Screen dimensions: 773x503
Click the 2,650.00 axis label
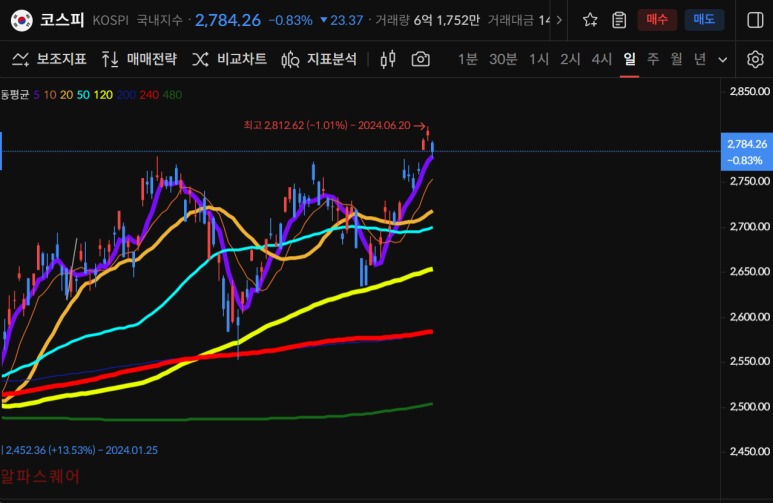[750, 271]
